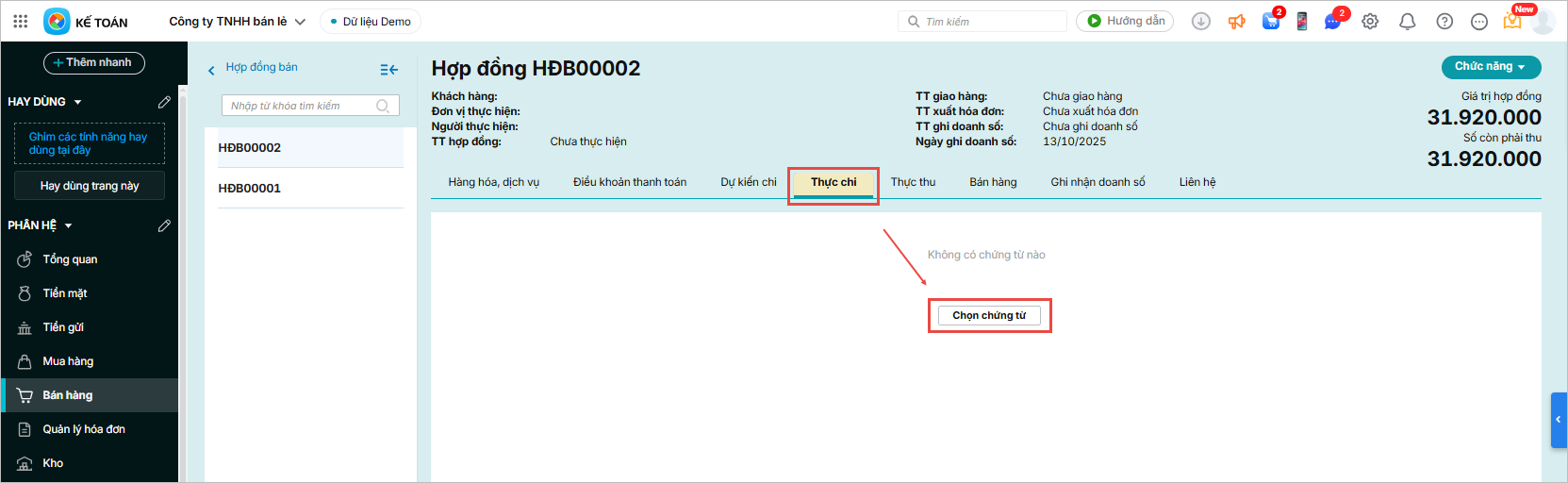This screenshot has width=1568, height=483.
Task: Open settings via the gear icon
Action: [1370, 22]
